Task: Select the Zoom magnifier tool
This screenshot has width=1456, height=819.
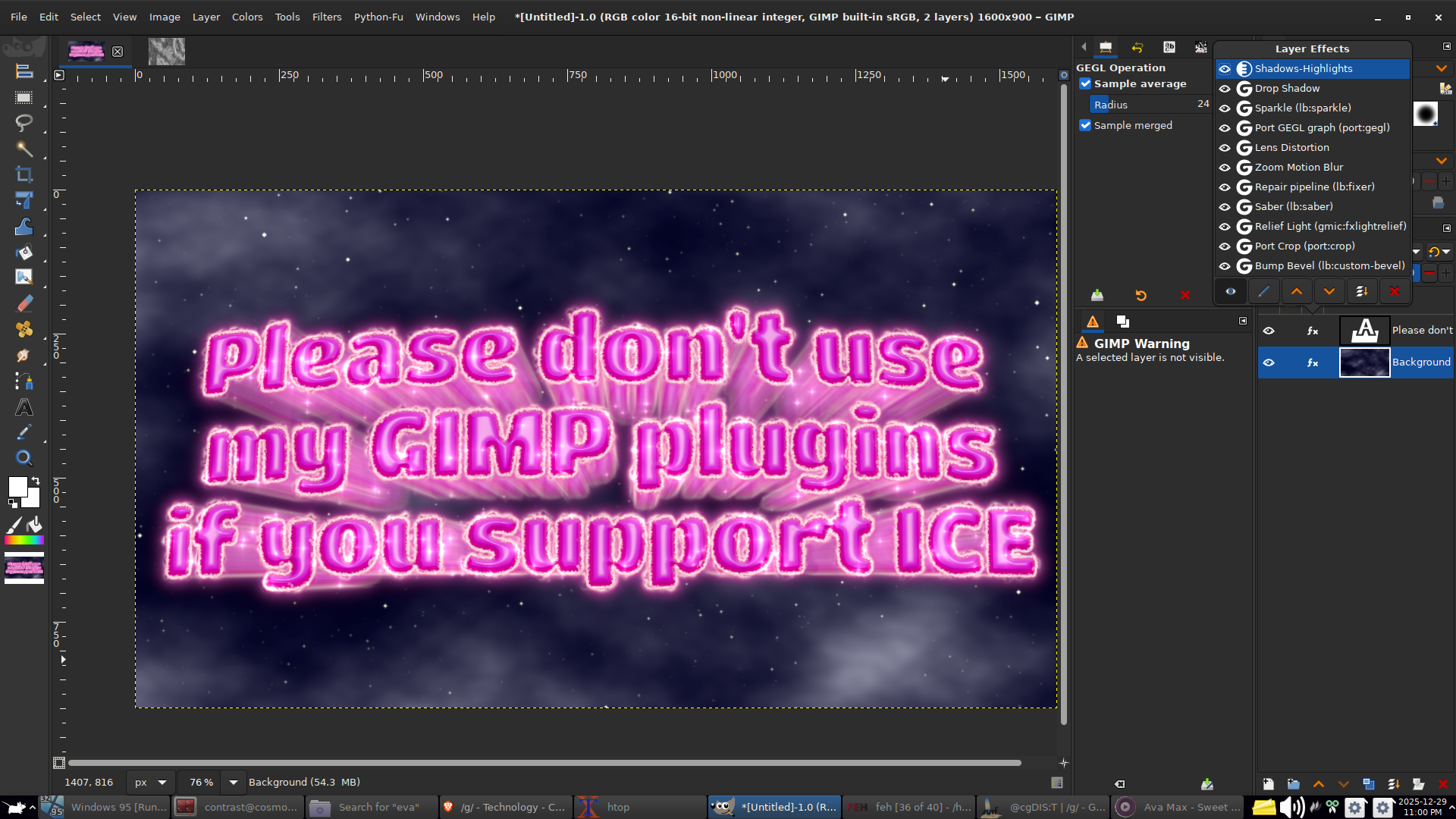Action: point(24,457)
